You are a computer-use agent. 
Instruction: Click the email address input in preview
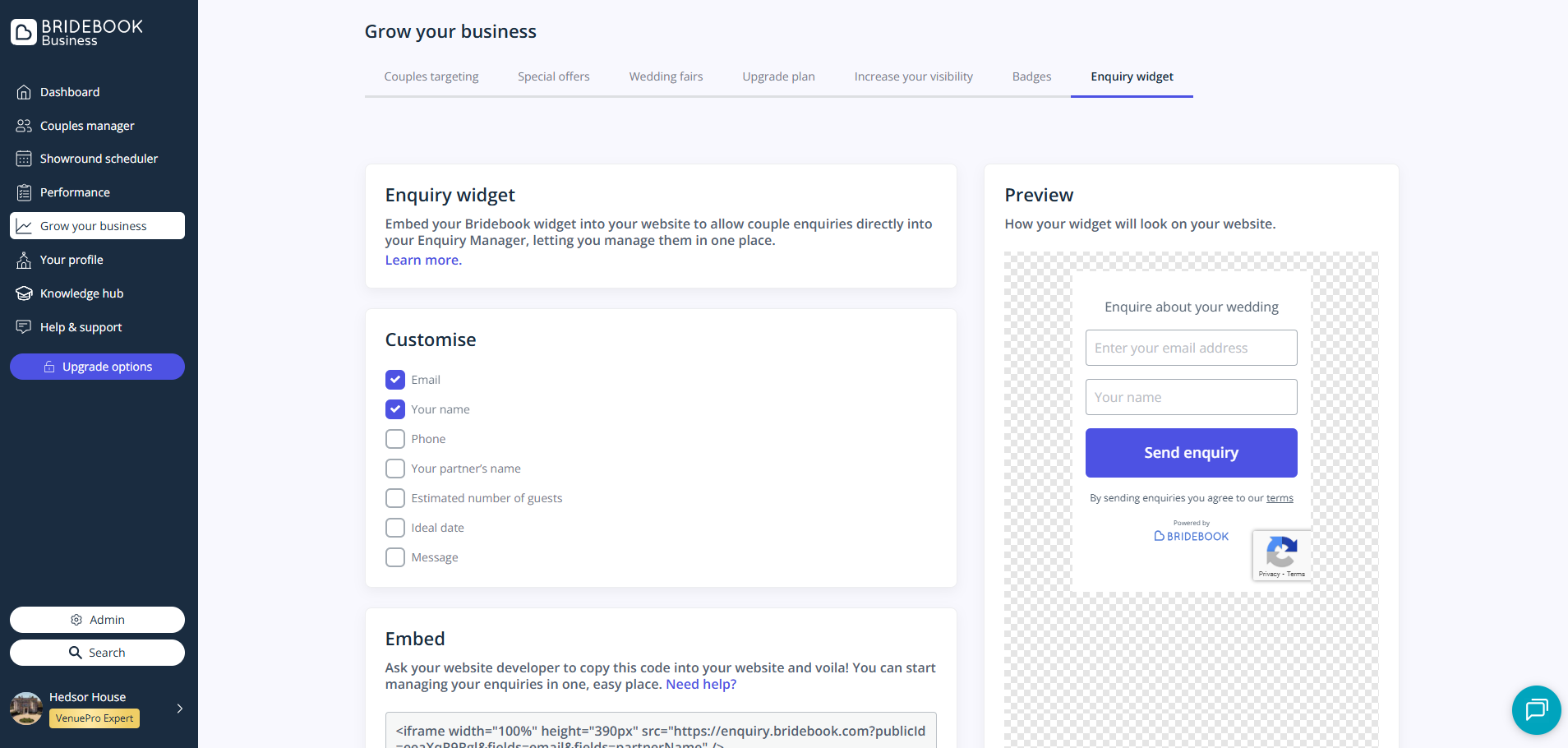click(x=1191, y=348)
